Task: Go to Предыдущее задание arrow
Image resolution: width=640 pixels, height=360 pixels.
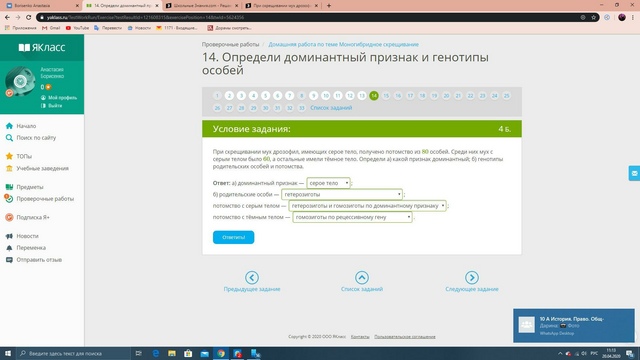Action: [x=252, y=278]
